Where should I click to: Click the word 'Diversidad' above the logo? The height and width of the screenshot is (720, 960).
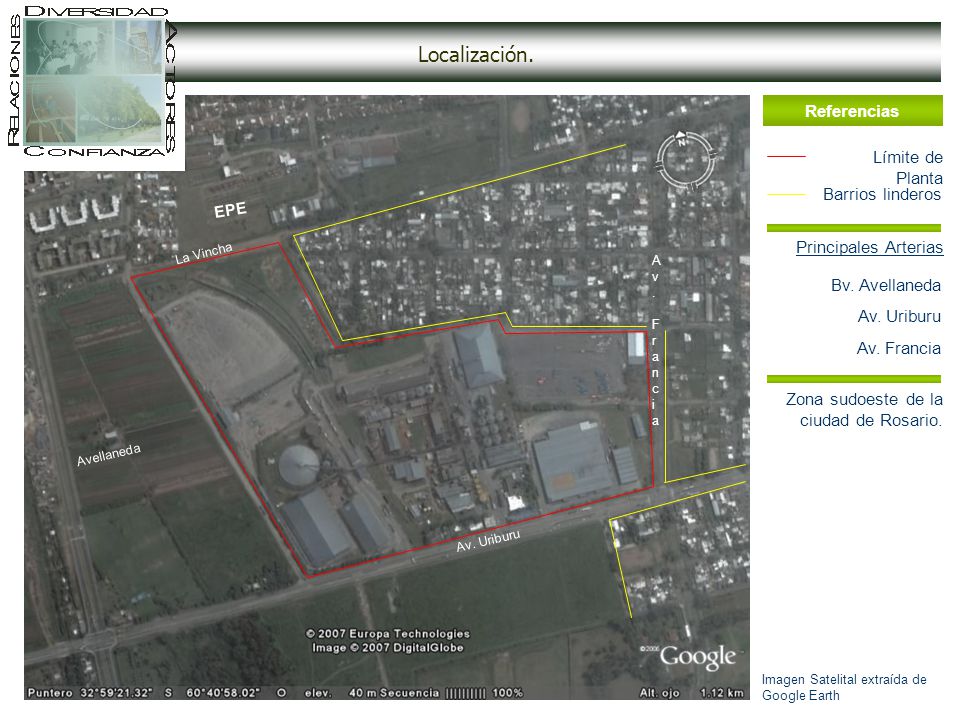point(96,12)
